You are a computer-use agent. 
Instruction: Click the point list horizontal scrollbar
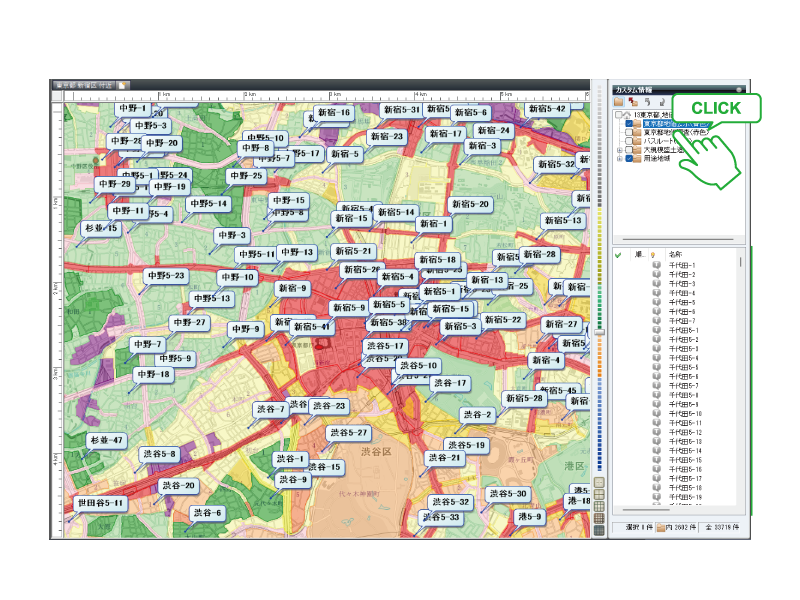click(x=646, y=510)
